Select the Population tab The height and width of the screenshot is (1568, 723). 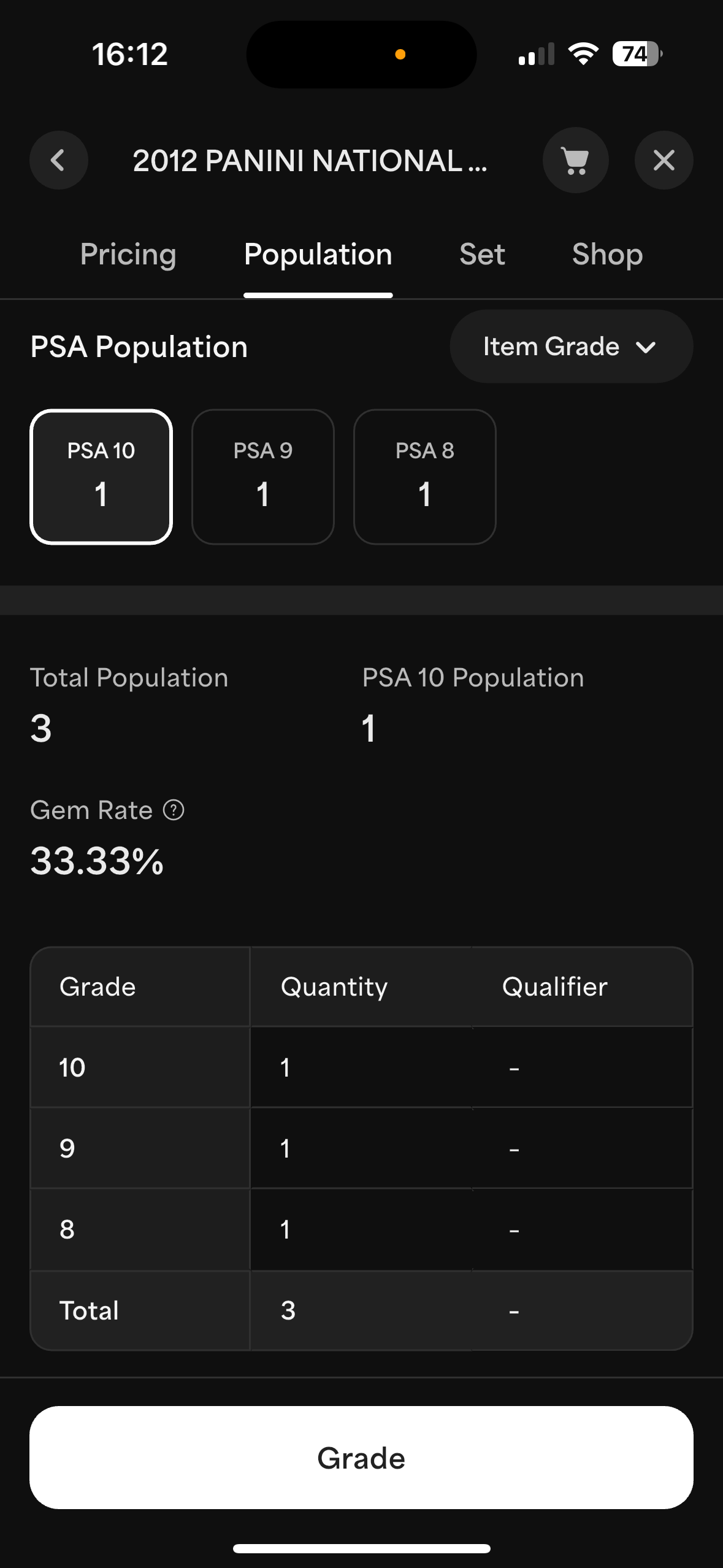(x=318, y=255)
